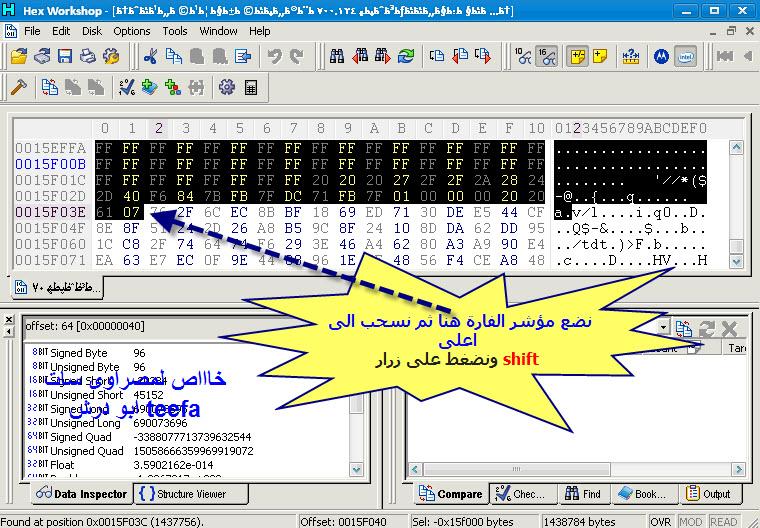The width and height of the screenshot is (760, 528).
Task: Cut the selection with the scissors icon
Action: [x=150, y=56]
